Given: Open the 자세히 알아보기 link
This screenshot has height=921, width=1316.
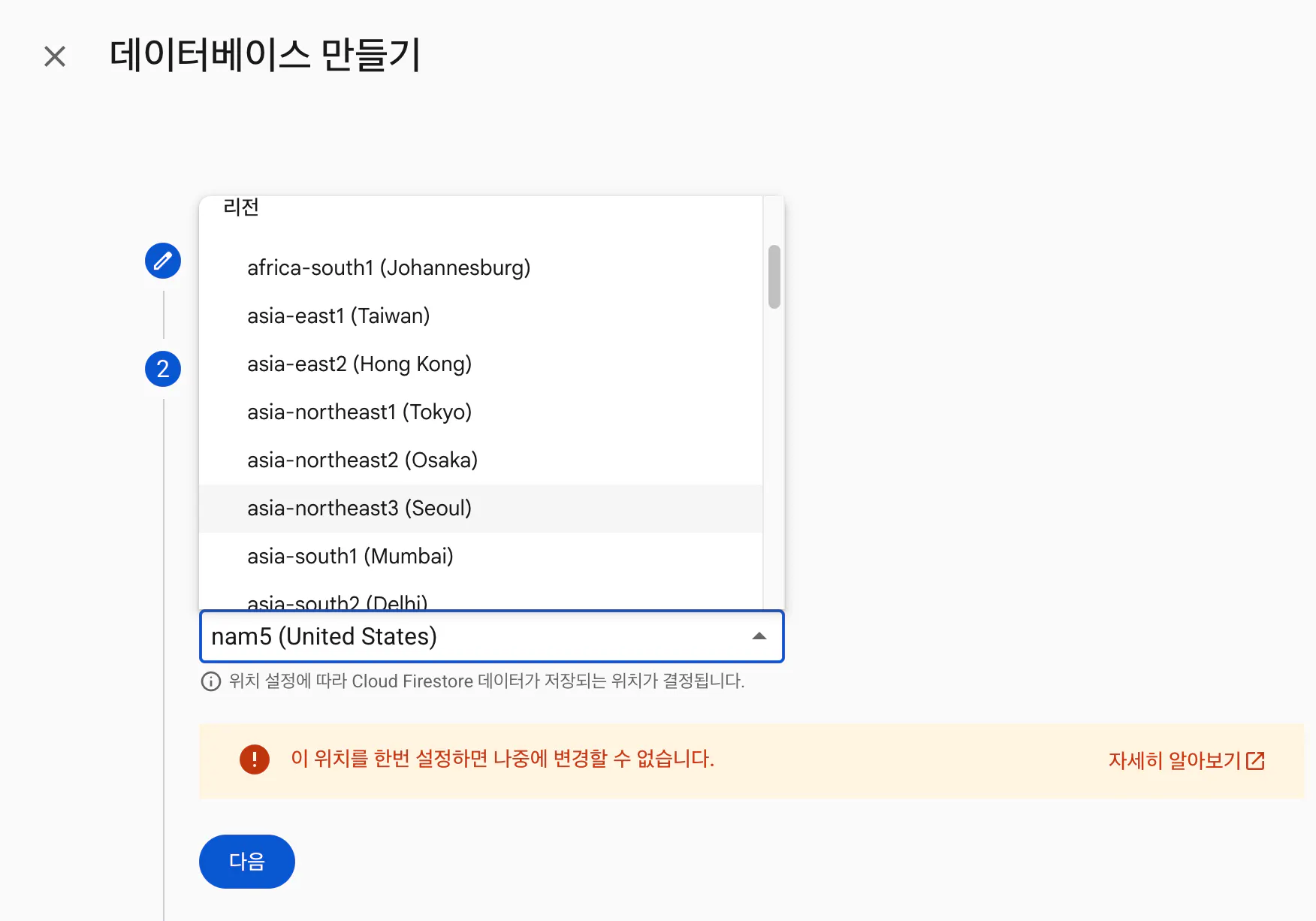Looking at the screenshot, I should tap(1174, 761).
